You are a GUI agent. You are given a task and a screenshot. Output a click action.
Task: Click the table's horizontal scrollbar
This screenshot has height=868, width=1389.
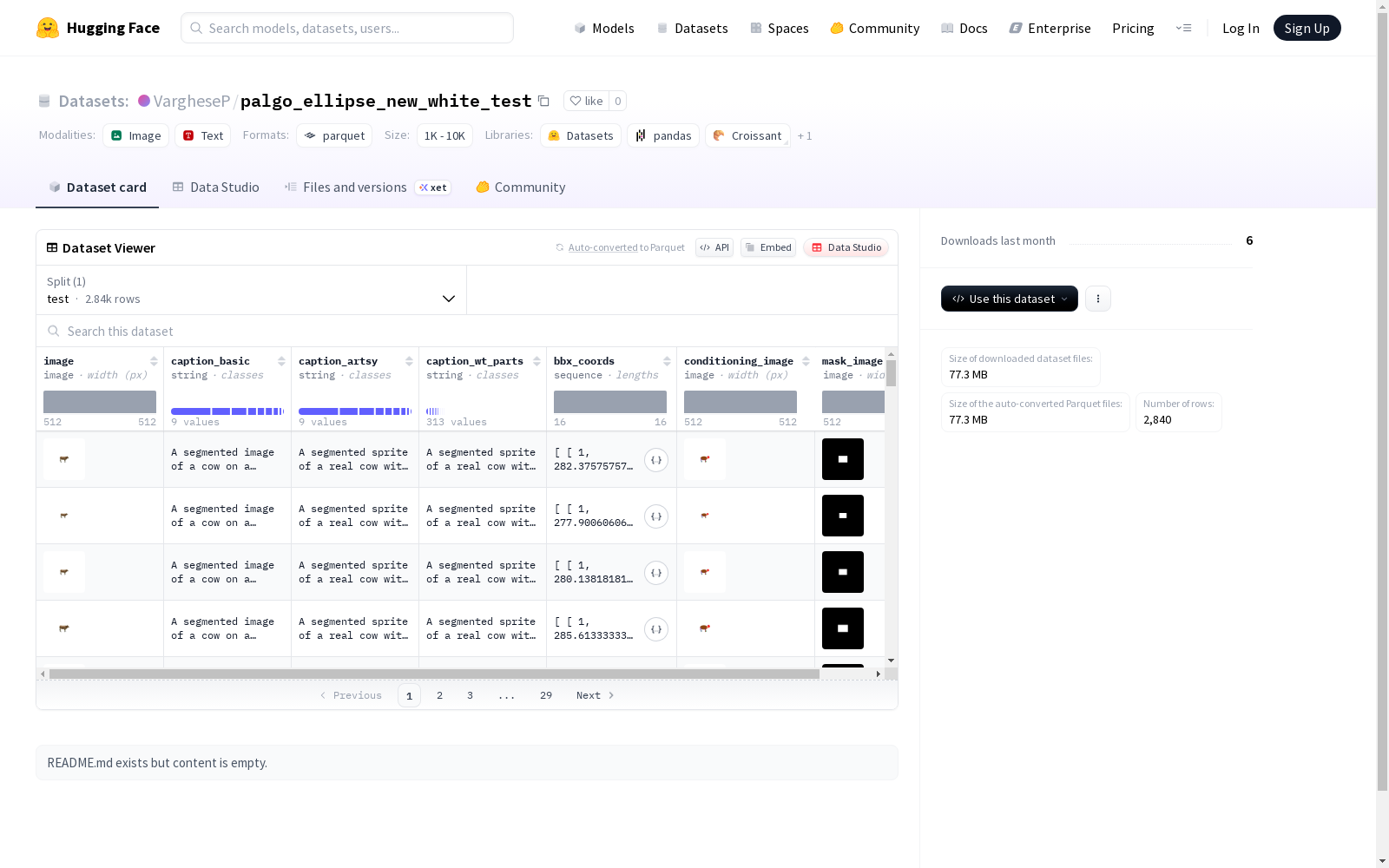[434, 674]
